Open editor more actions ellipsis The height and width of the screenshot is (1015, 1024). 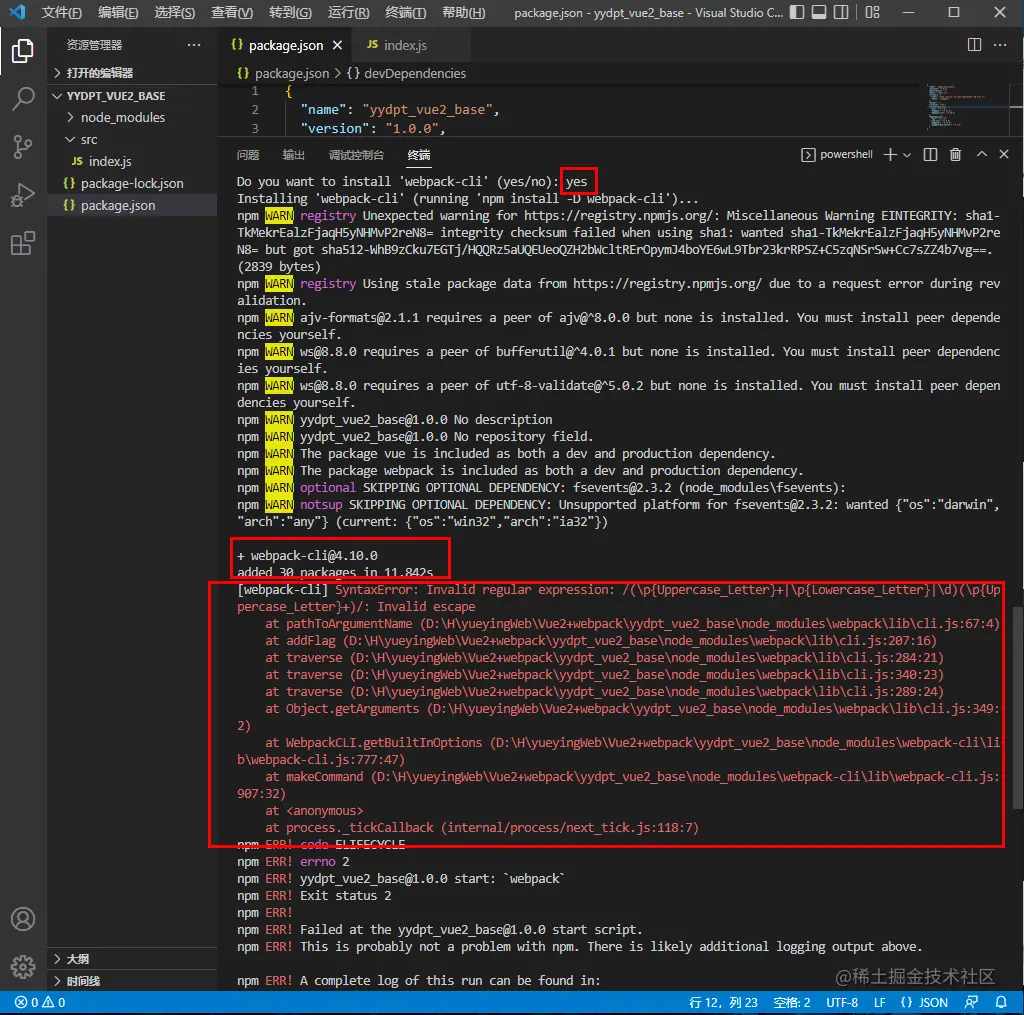pyautogui.click(x=1000, y=44)
